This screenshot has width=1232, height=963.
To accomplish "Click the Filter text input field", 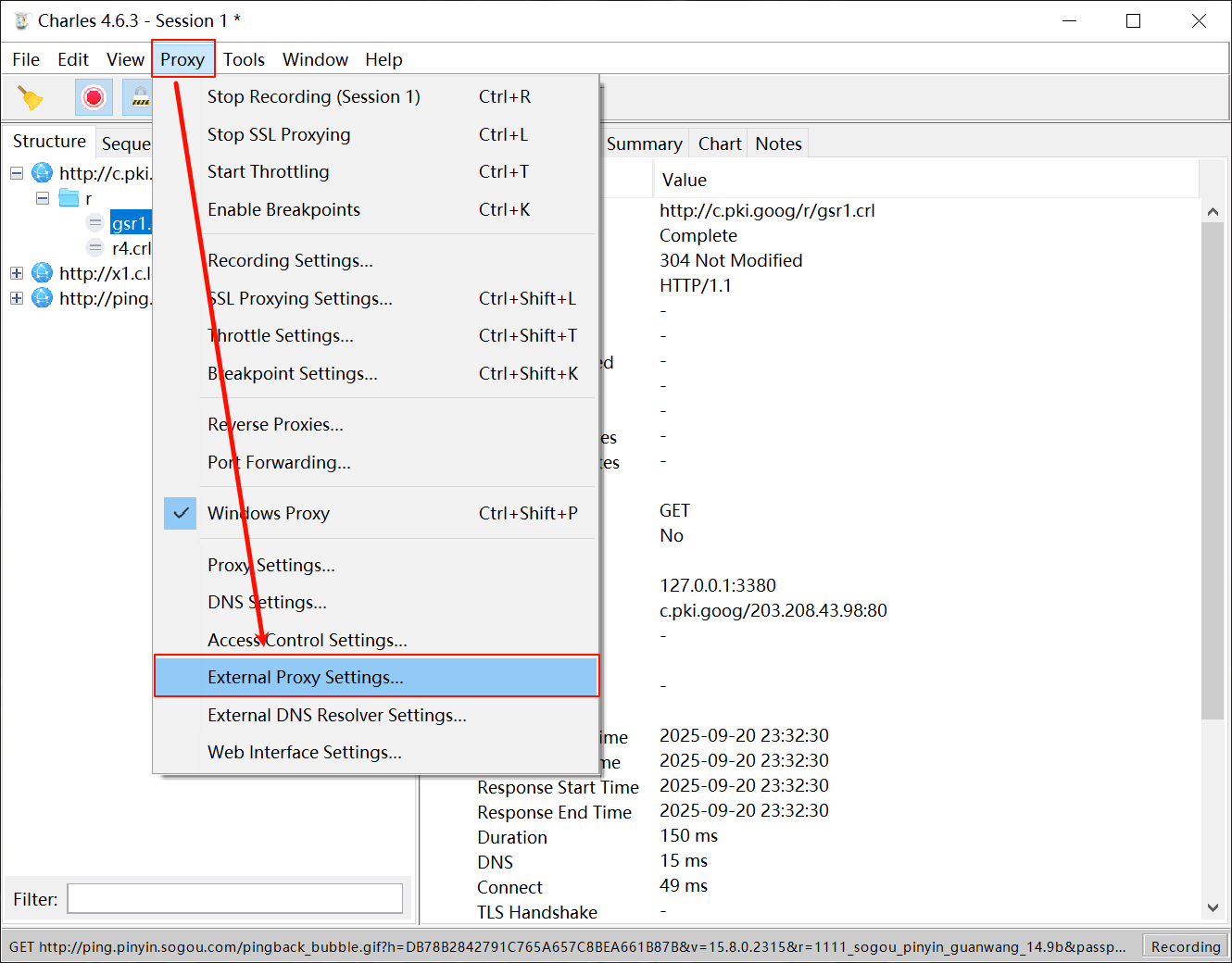I will (235, 898).
